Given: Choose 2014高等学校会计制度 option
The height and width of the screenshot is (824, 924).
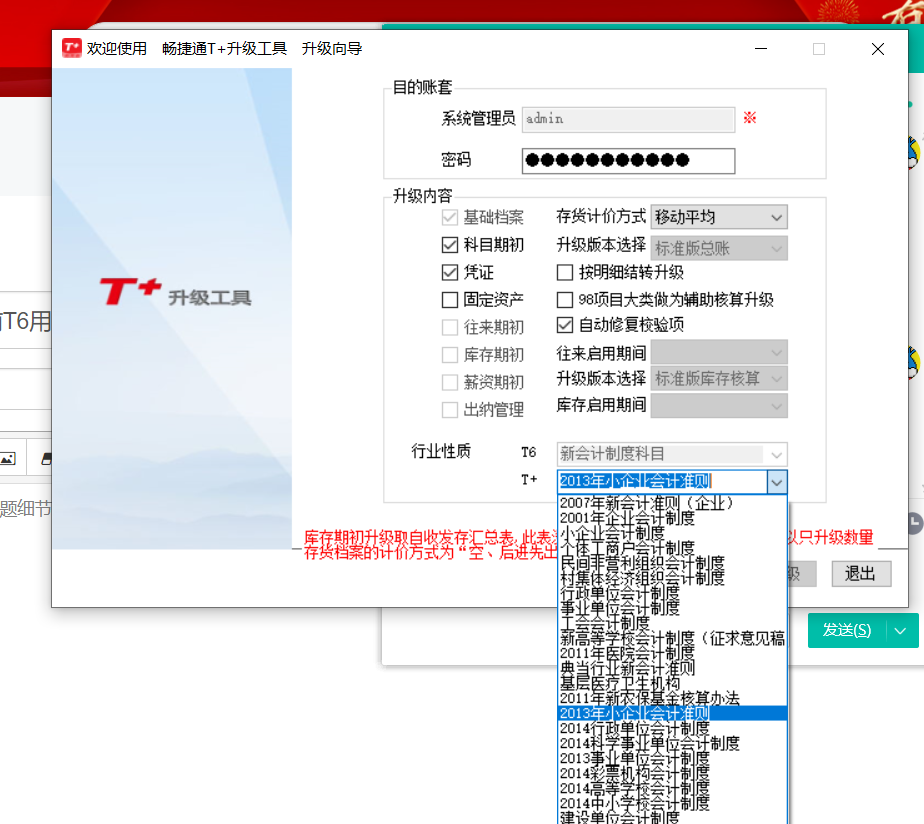Looking at the screenshot, I should 672,789.
